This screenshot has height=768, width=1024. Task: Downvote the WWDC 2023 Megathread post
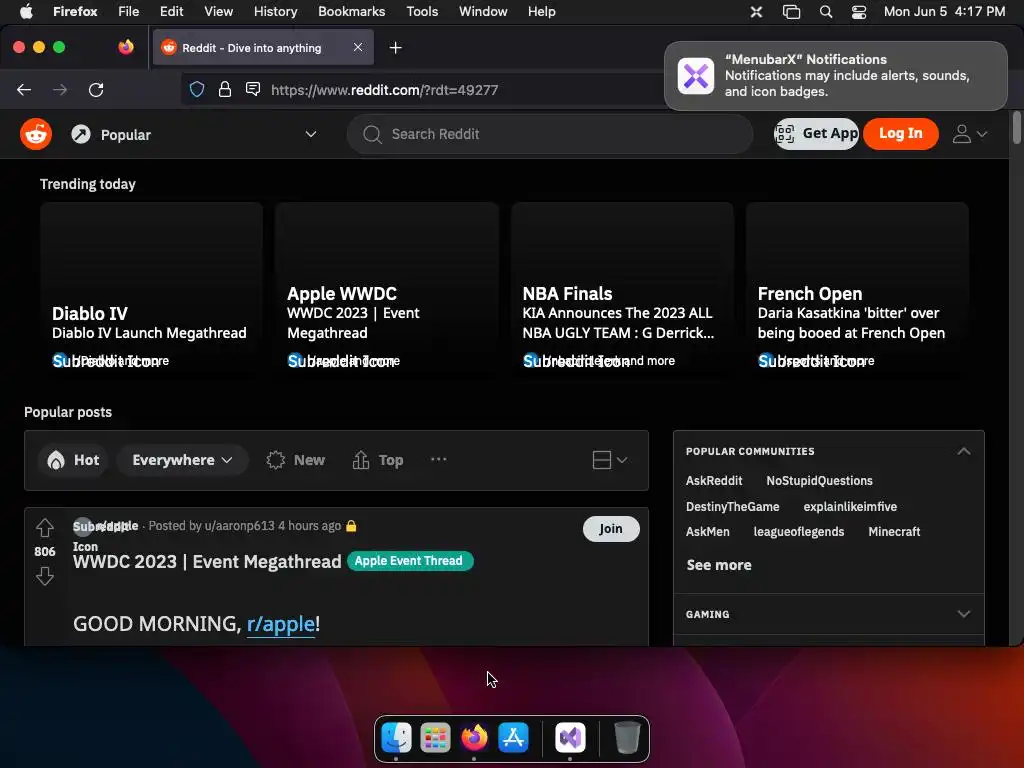coord(44,576)
